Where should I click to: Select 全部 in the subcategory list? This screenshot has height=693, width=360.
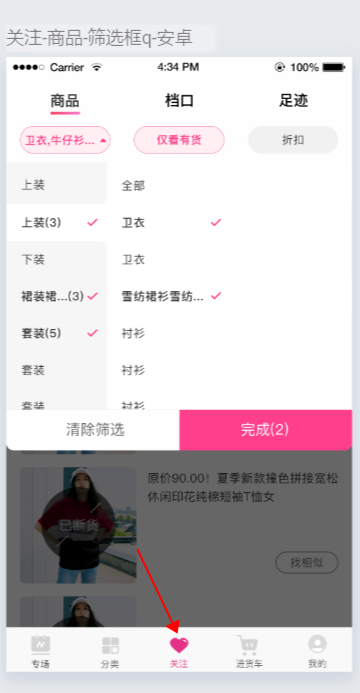point(133,186)
